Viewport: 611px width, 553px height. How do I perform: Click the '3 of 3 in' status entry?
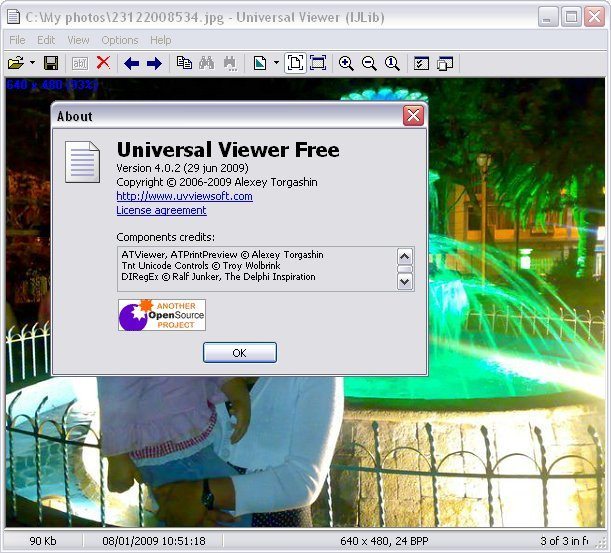point(564,541)
